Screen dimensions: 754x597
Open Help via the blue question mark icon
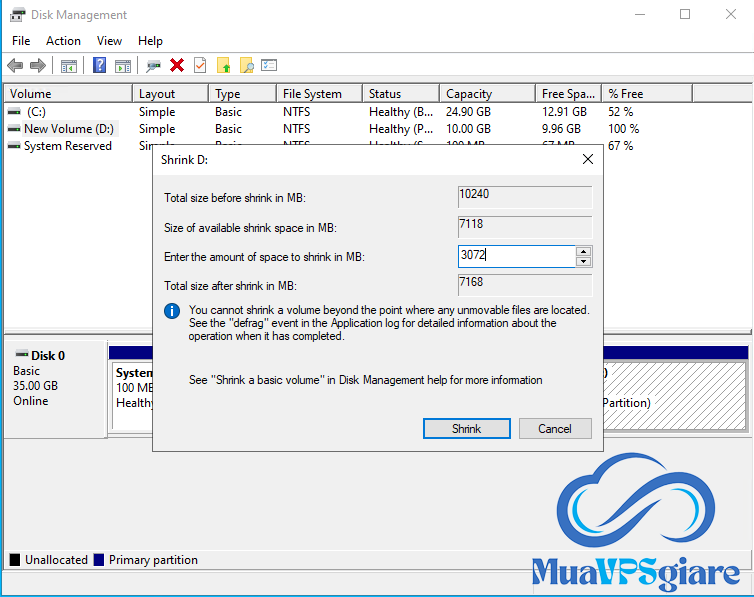pyautogui.click(x=100, y=65)
